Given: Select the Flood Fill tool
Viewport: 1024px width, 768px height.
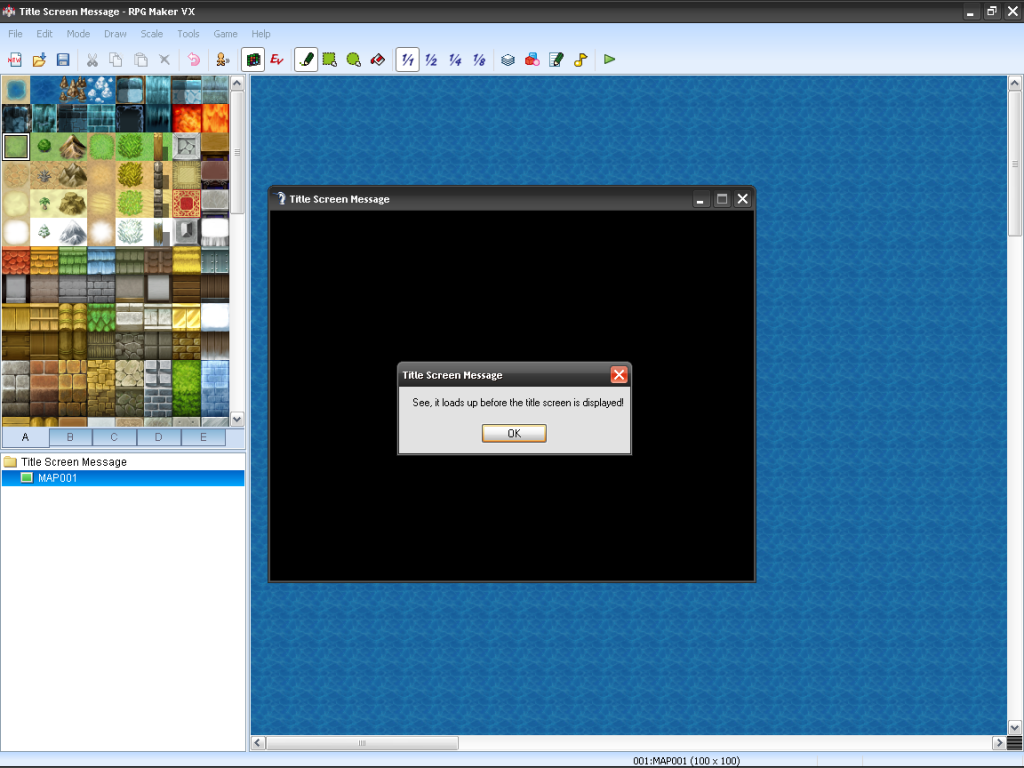Looking at the screenshot, I should point(378,60).
